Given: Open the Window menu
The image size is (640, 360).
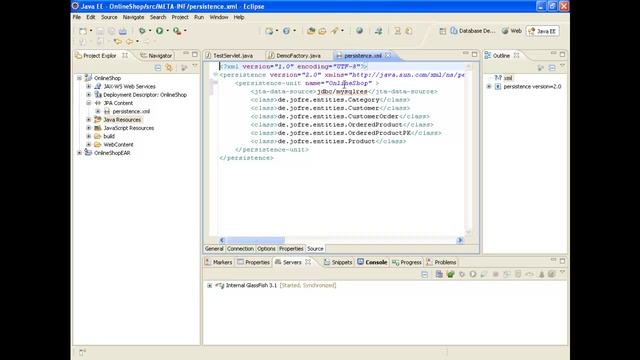Looking at the screenshot, I should (x=219, y=17).
